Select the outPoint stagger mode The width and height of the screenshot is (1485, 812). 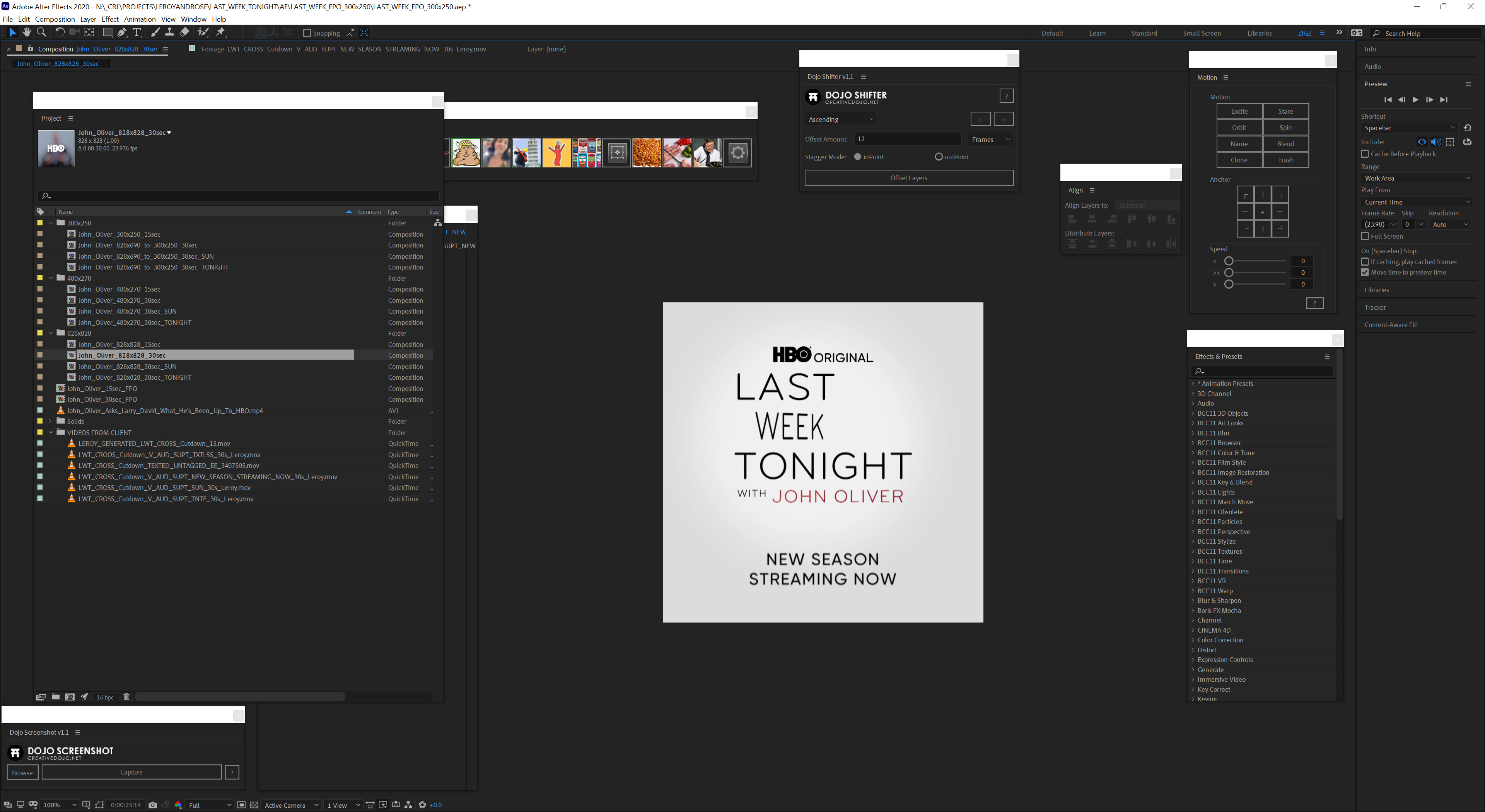click(x=939, y=157)
